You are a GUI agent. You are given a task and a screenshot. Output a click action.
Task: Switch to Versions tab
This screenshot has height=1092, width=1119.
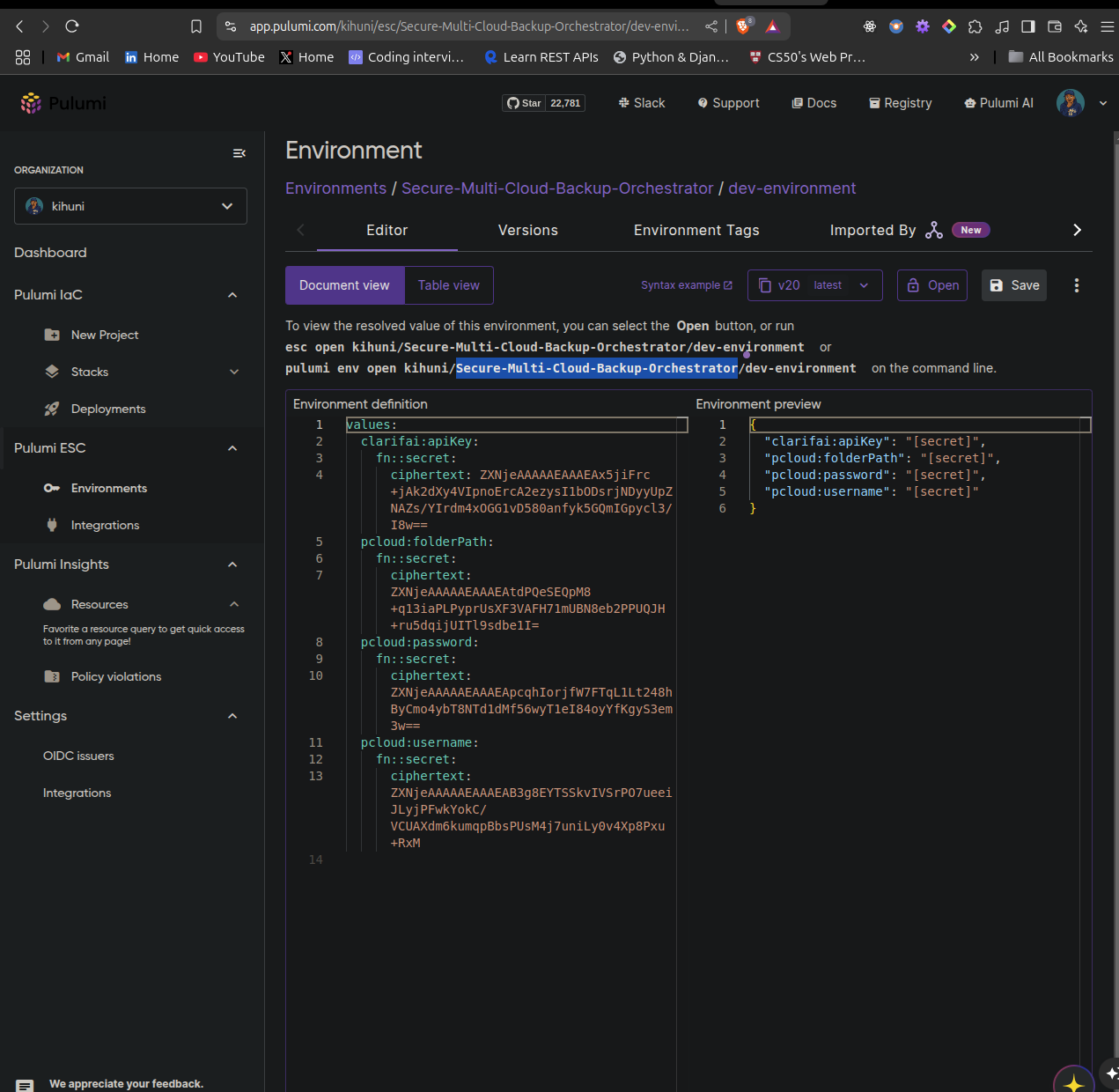pyautogui.click(x=528, y=230)
